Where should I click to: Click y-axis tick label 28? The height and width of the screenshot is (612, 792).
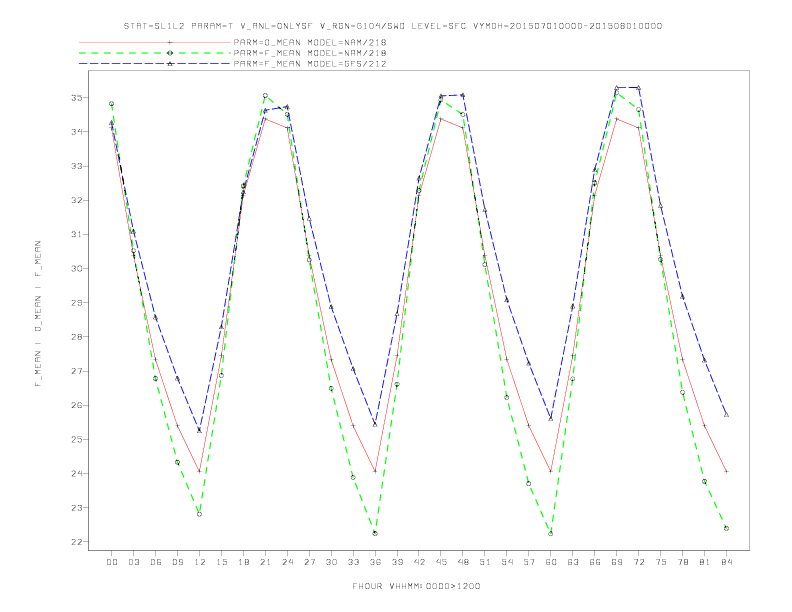click(77, 337)
